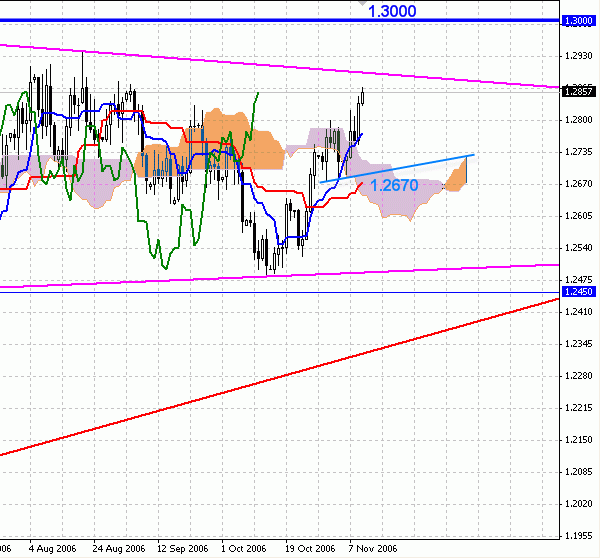The width and height of the screenshot is (600, 558).
Task: Click the 1.2605 price axis label
Action: tap(579, 216)
